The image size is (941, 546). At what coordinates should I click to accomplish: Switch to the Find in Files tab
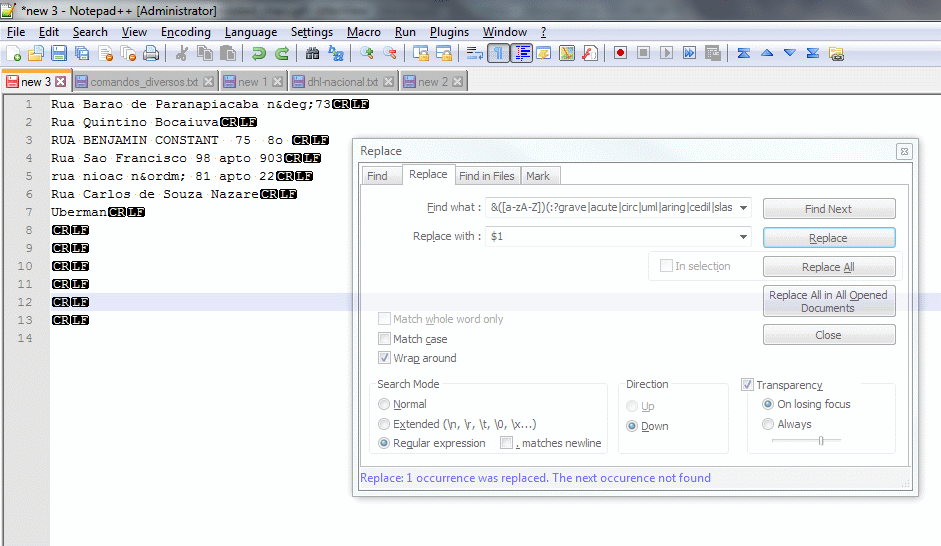(x=486, y=176)
